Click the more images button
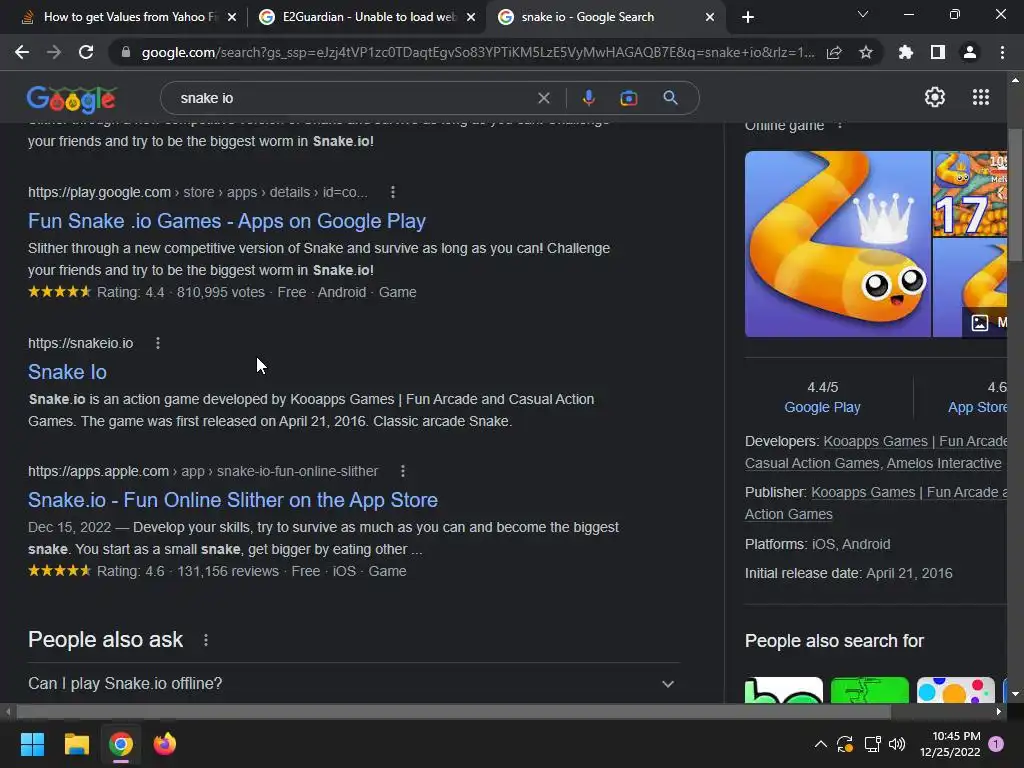1024x768 pixels. [x=985, y=322]
